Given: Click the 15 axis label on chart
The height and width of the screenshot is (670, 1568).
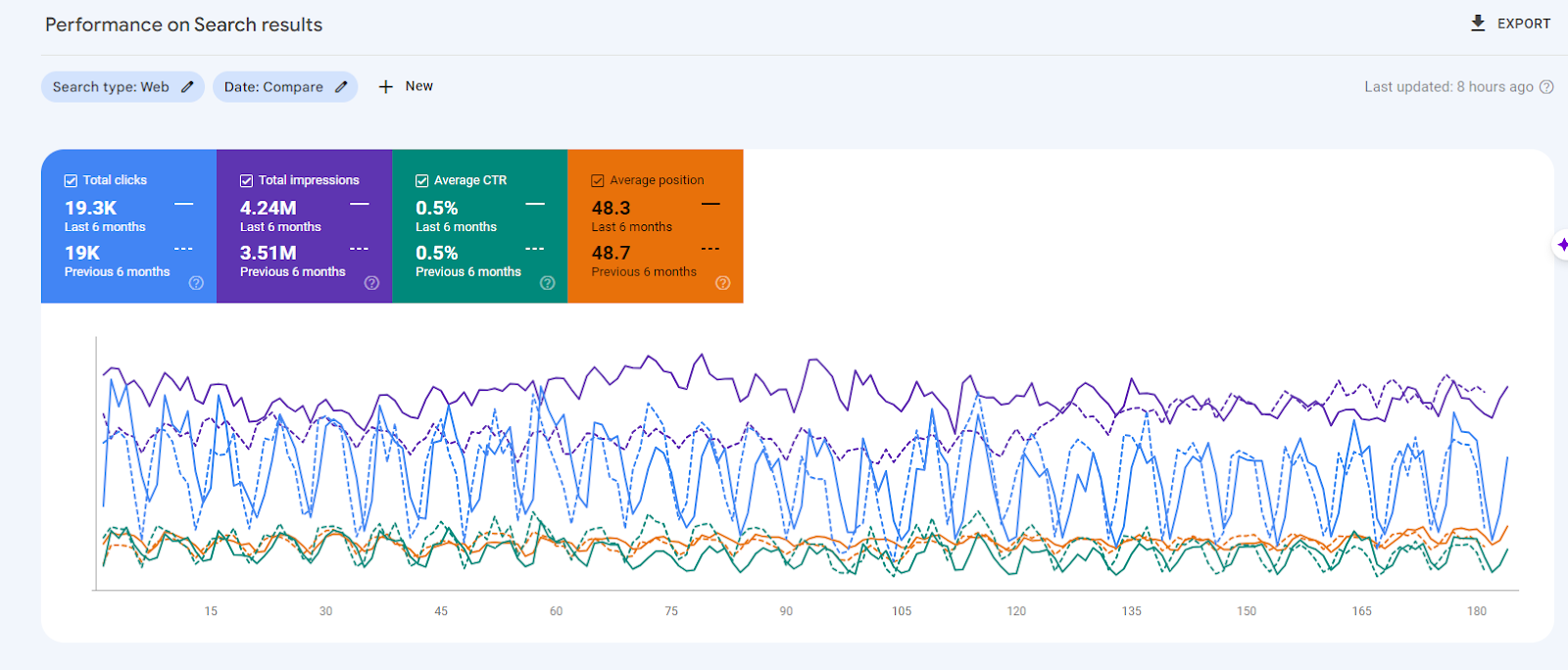Looking at the screenshot, I should pos(211,611).
